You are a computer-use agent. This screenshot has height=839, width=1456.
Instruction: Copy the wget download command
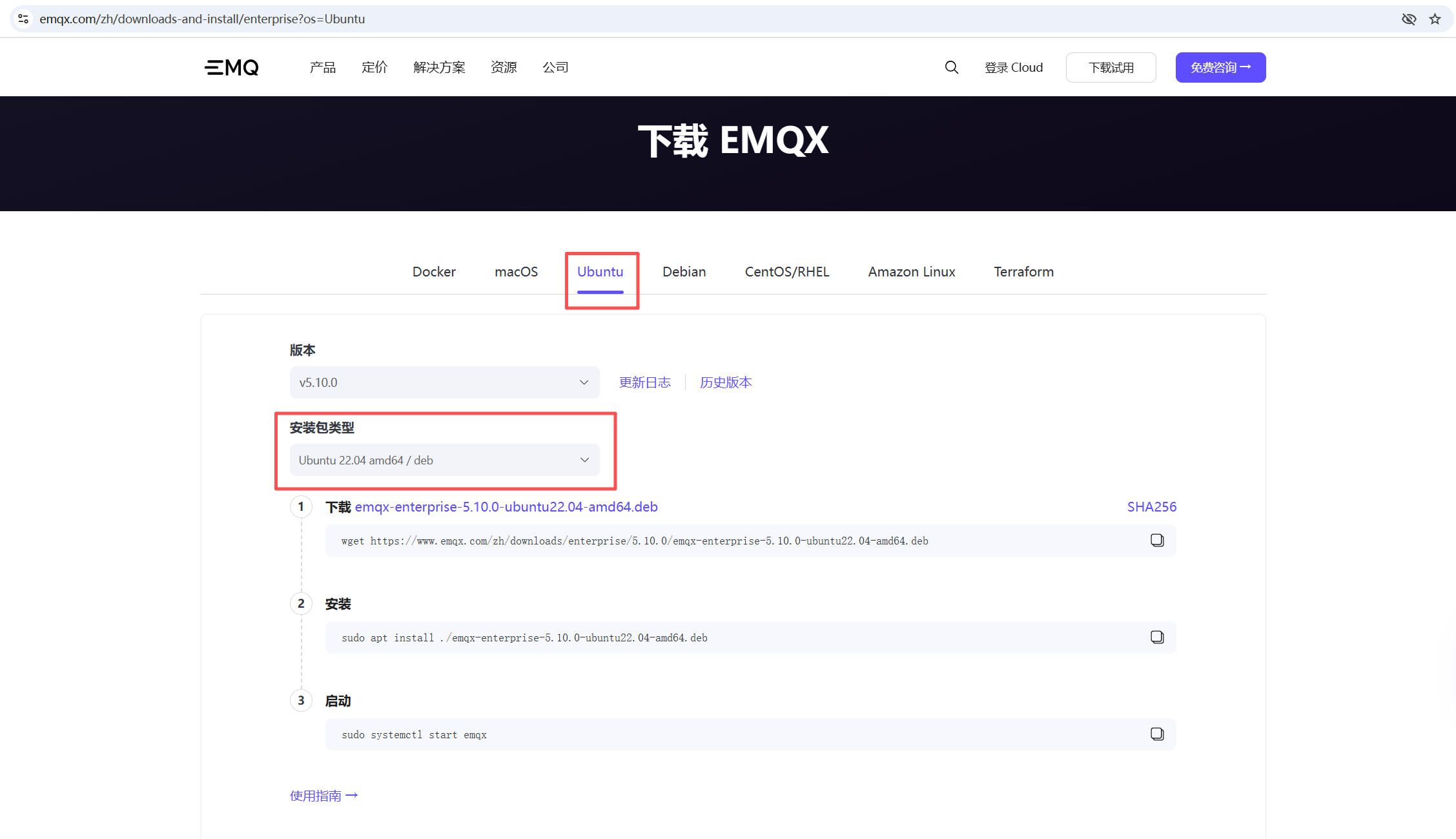coord(1156,541)
